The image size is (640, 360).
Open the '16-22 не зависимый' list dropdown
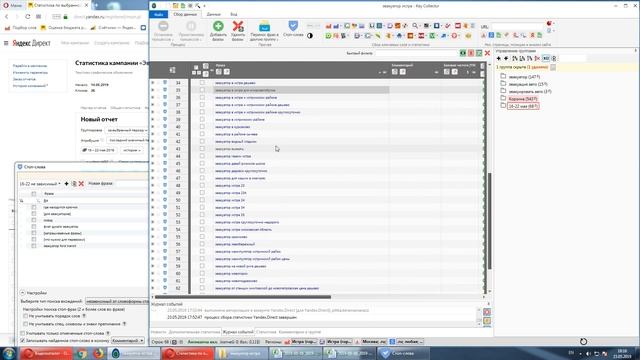pos(40,184)
